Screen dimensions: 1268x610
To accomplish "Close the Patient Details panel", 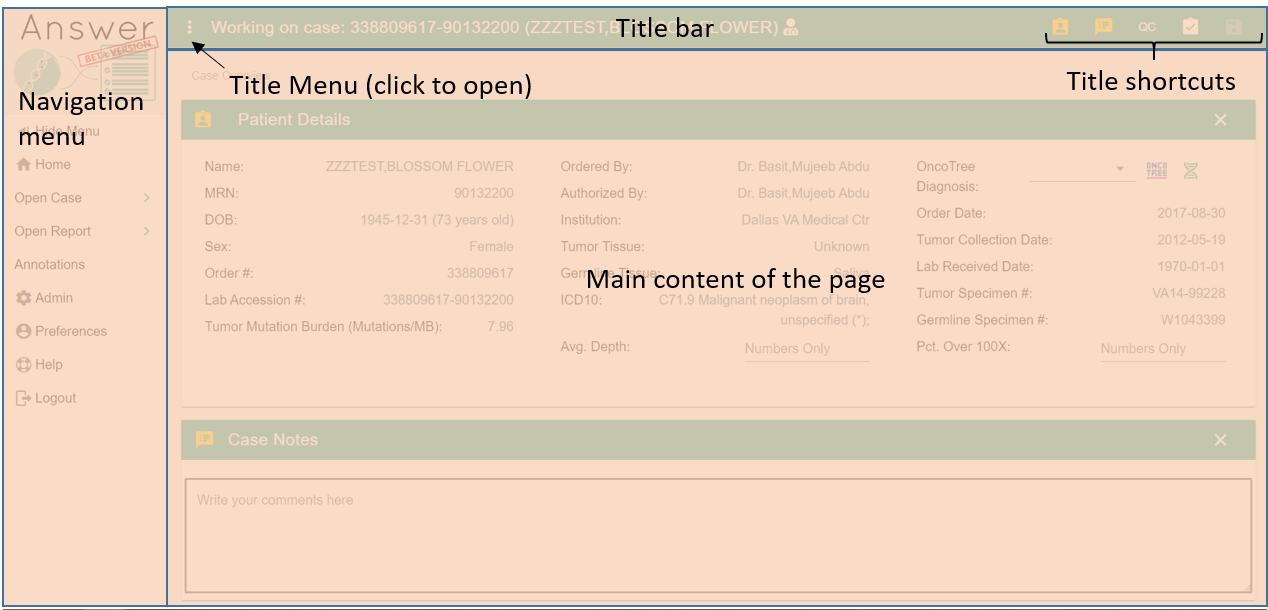I will (1220, 119).
